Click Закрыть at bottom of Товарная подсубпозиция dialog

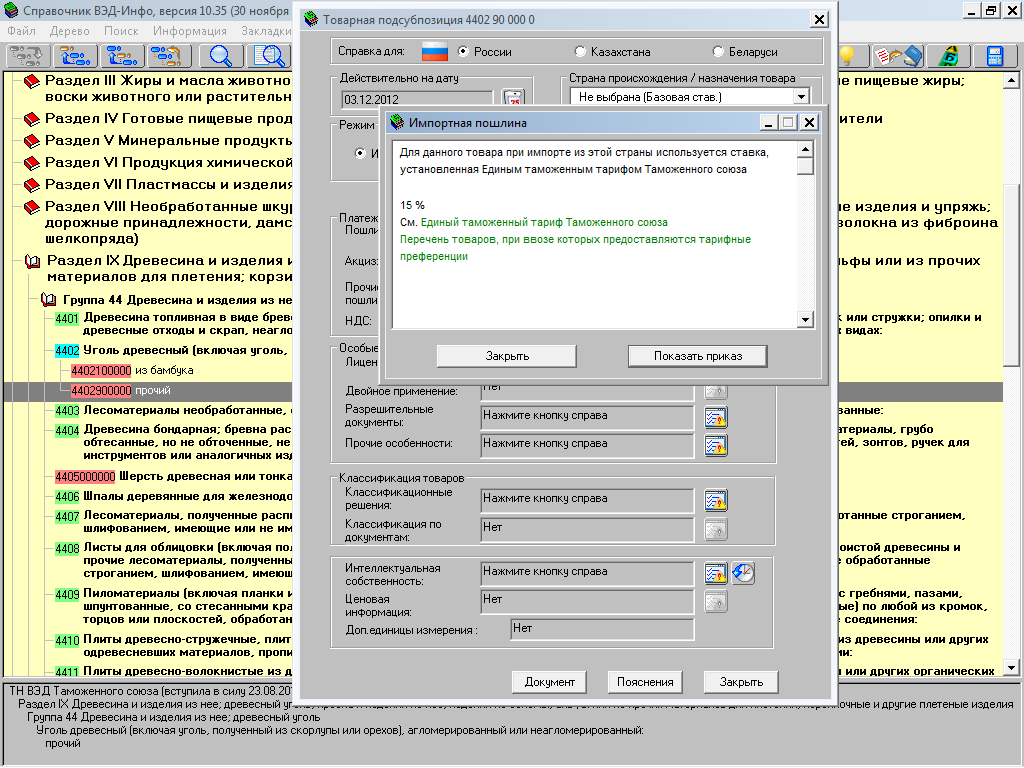pos(741,682)
